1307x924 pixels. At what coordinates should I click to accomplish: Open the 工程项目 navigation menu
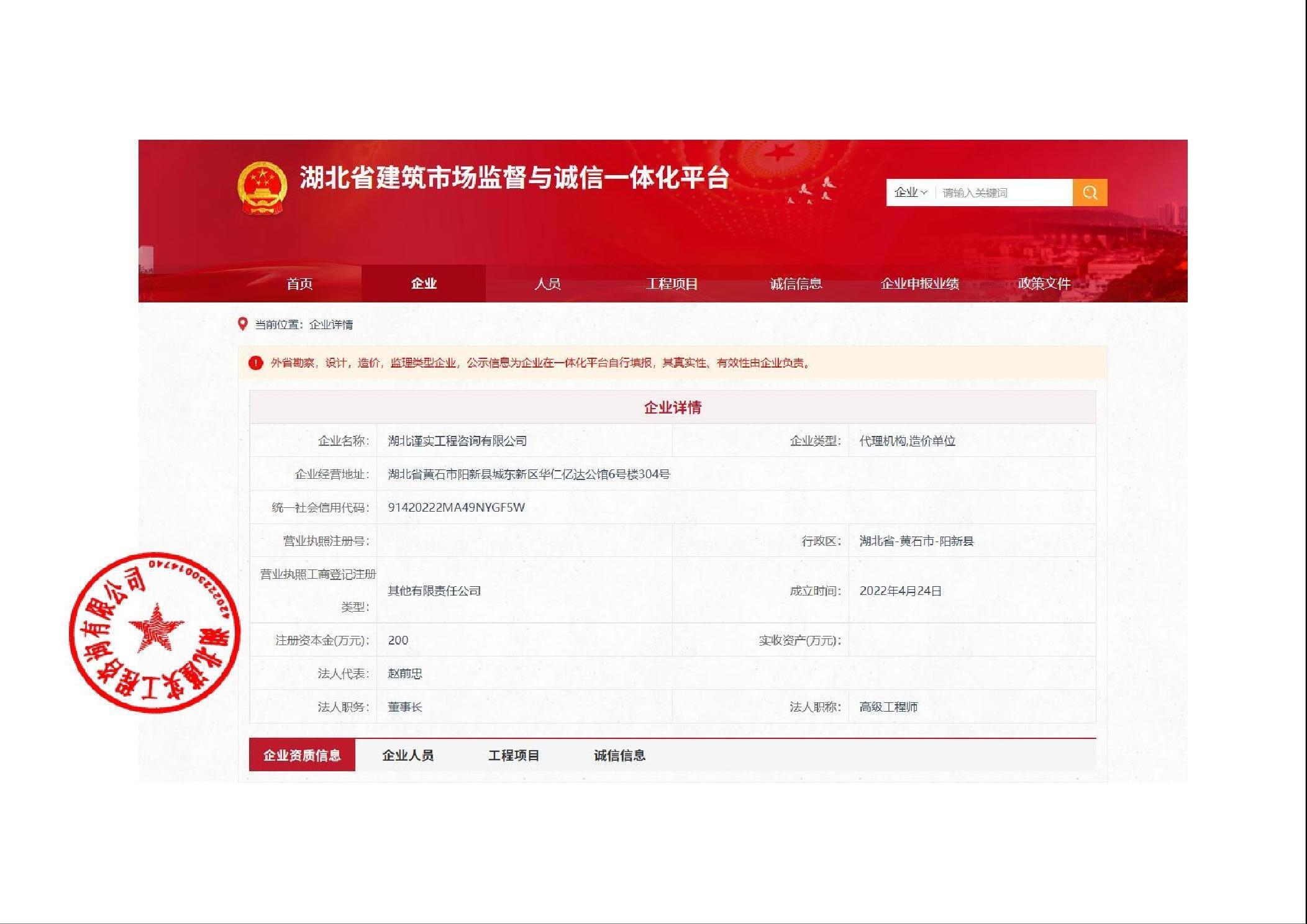(672, 284)
